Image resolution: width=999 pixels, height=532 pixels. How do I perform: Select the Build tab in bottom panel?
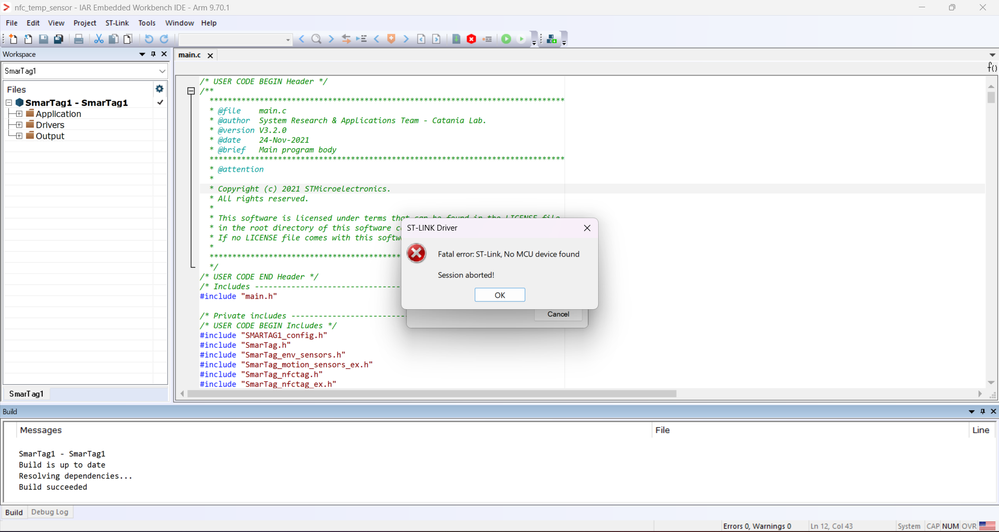14,512
